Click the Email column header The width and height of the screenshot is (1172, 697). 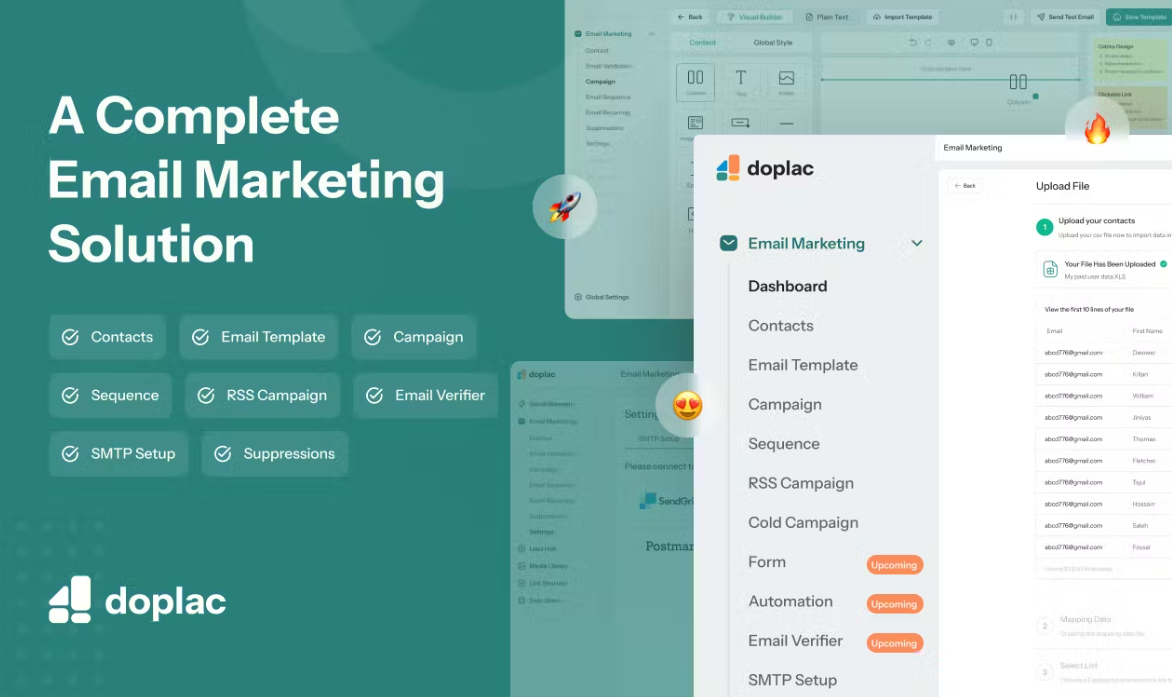coord(1054,331)
